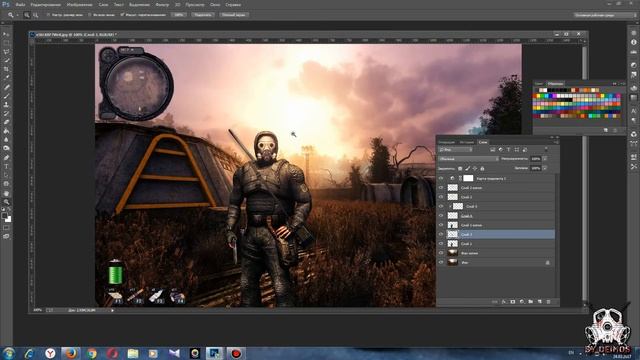Uncheck Масшт. перетаскиванием checkbox
Image resolution: width=640 pixels, height=360 pixels.
coord(122,15)
